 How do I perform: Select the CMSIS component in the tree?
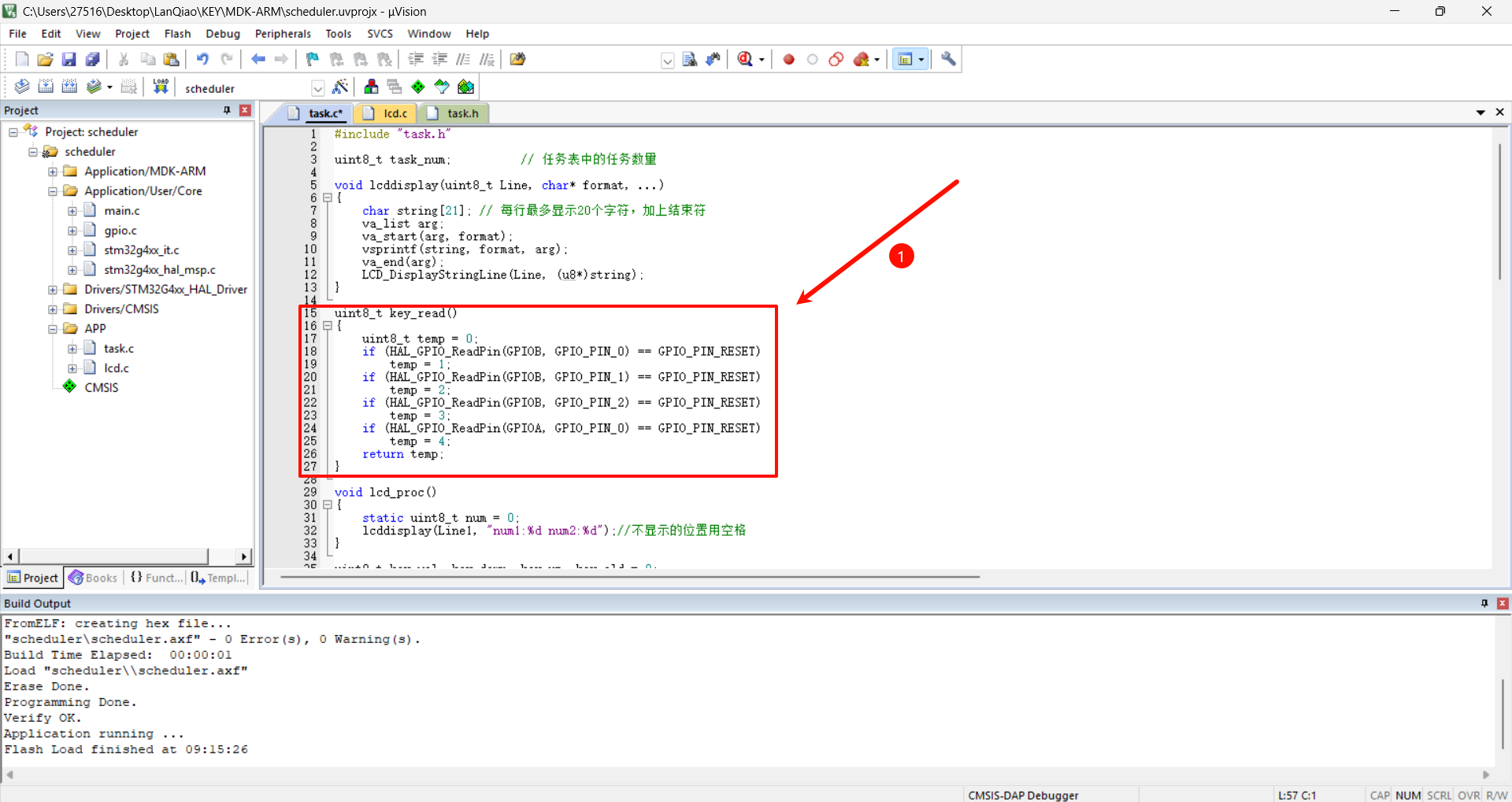pos(102,388)
